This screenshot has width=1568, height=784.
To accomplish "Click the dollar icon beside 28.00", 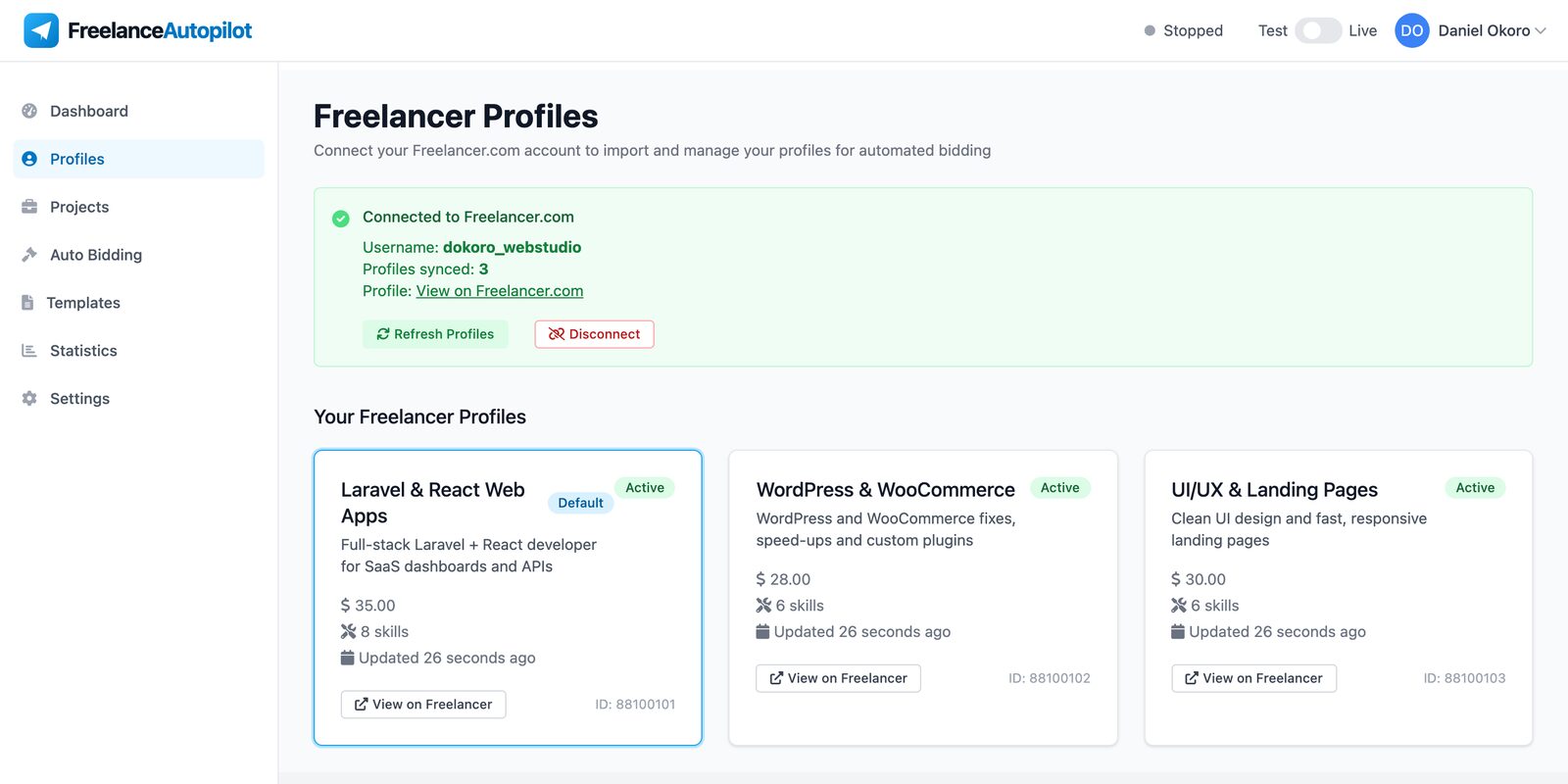I will point(760,579).
